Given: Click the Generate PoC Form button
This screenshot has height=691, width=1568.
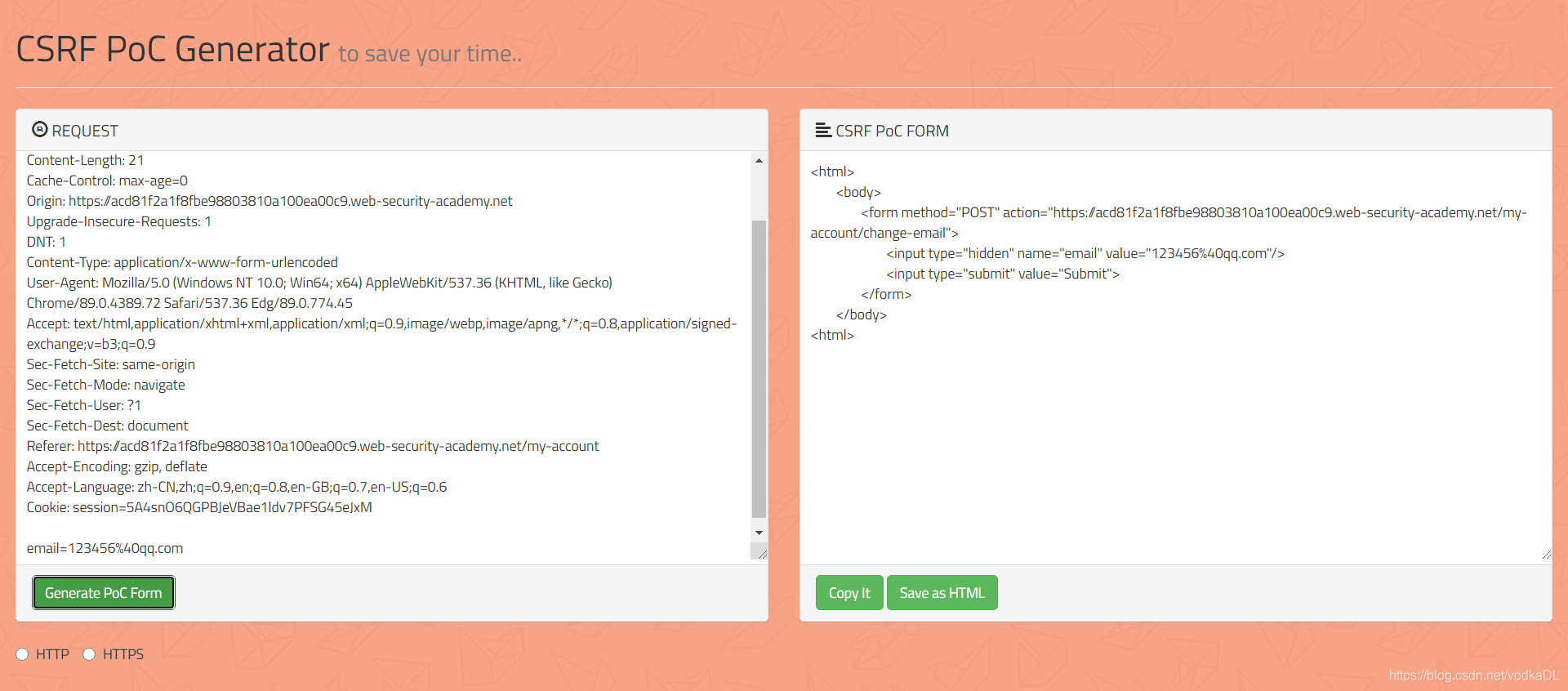Looking at the screenshot, I should [104, 593].
